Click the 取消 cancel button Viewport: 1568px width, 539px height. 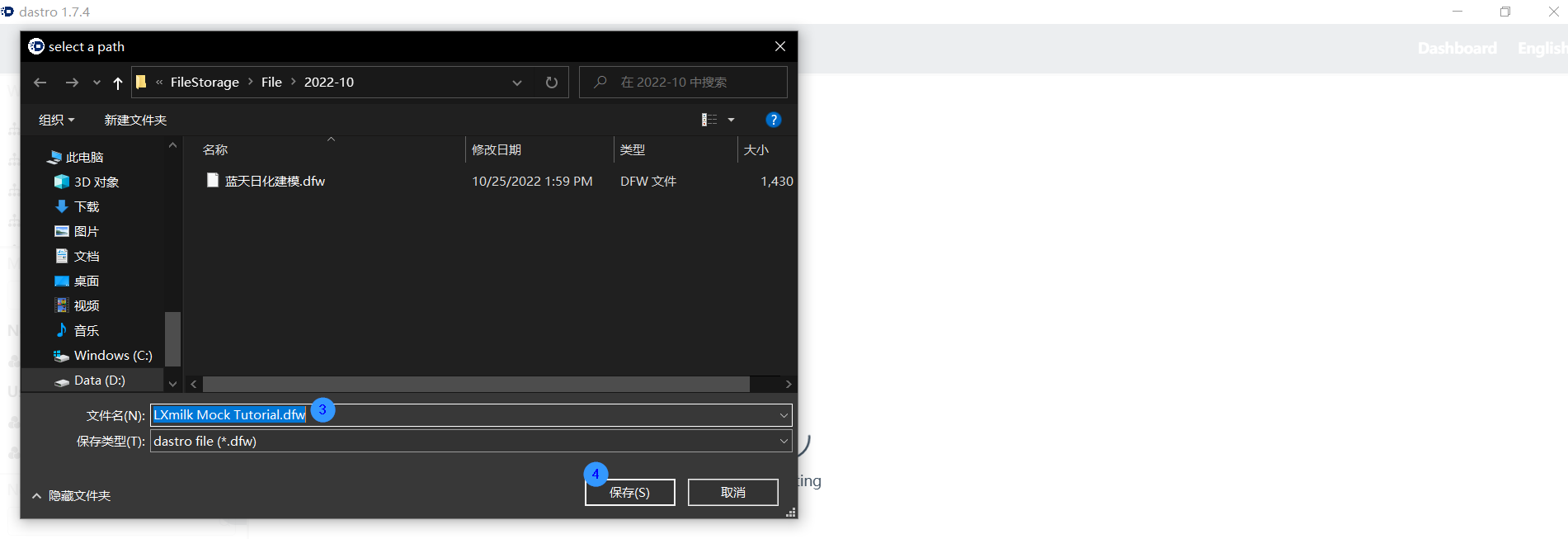click(733, 492)
